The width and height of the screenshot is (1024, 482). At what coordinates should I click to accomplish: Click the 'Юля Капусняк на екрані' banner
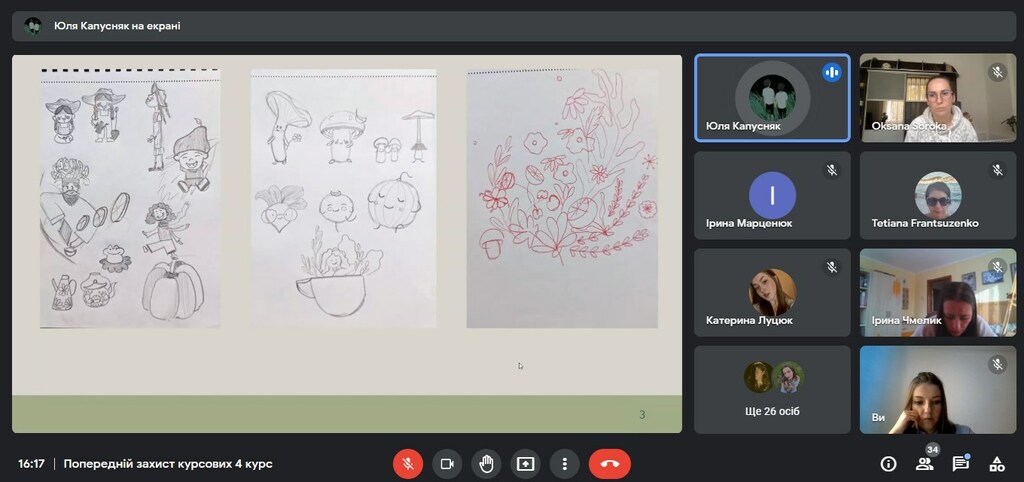click(513, 26)
